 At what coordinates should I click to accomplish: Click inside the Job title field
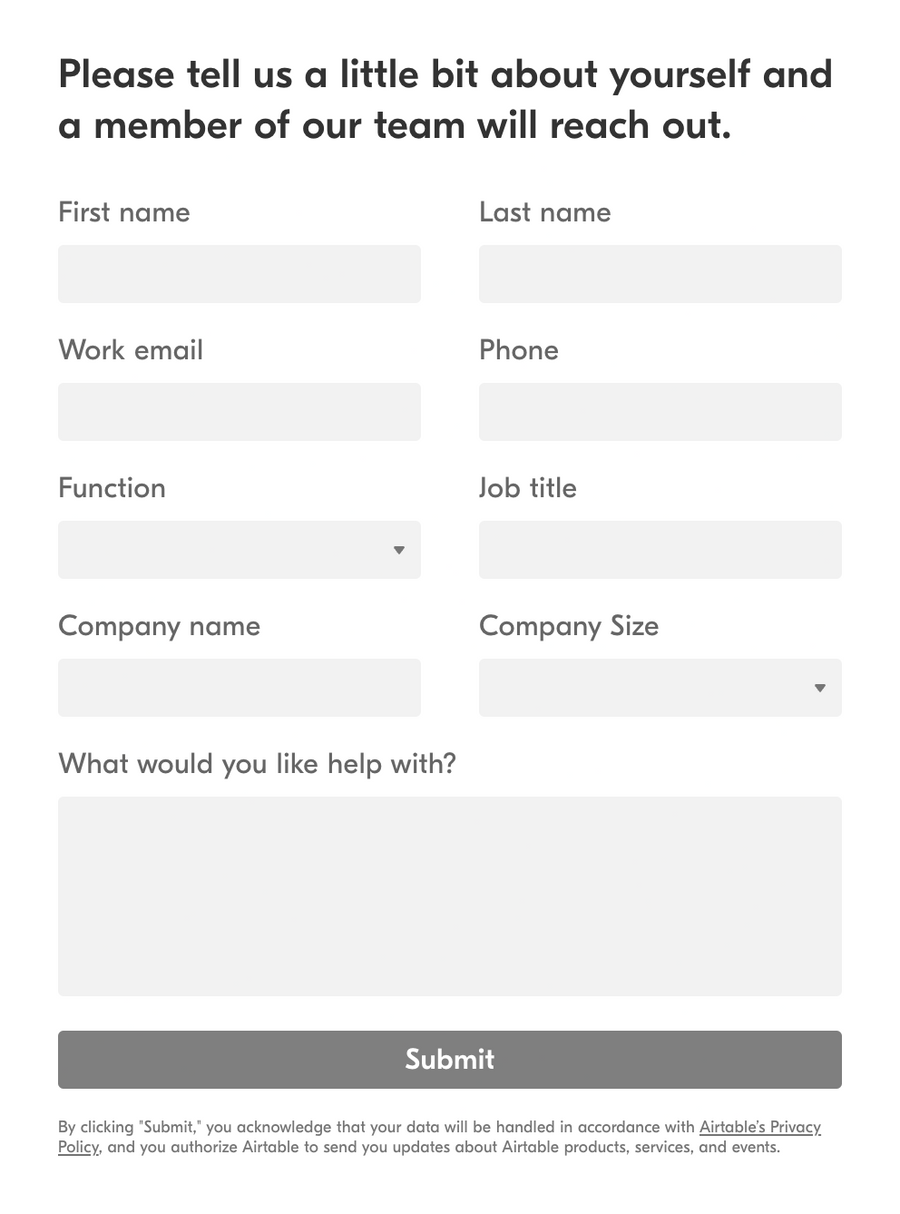click(x=660, y=550)
